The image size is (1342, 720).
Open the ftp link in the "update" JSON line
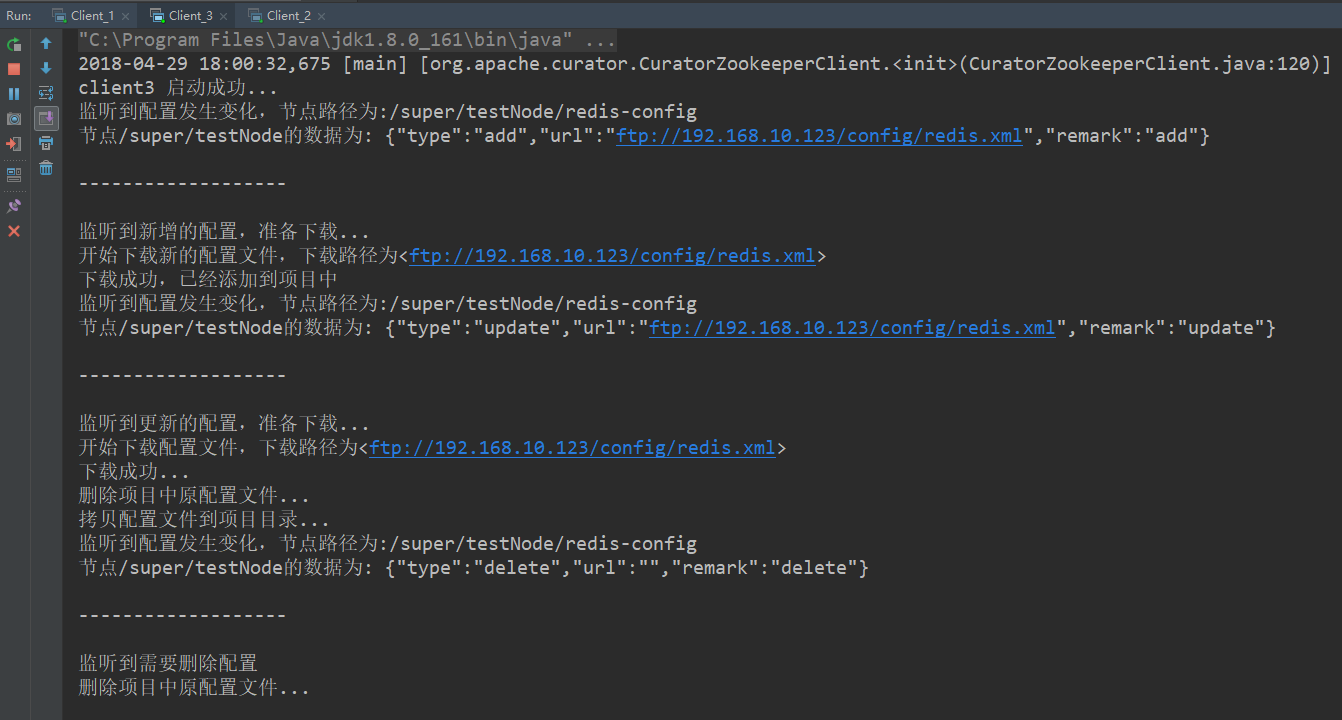[852, 328]
